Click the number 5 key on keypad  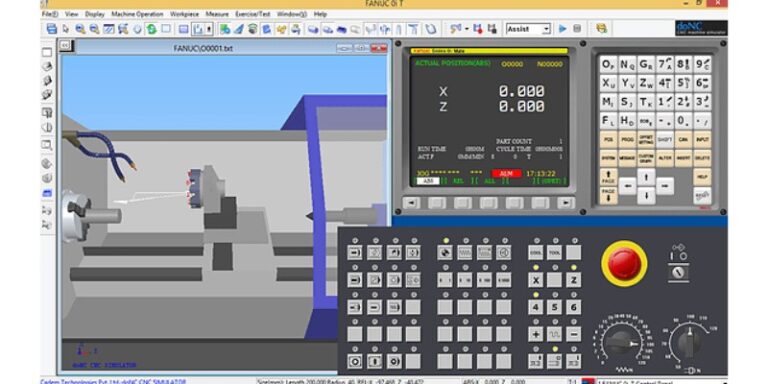point(683,83)
